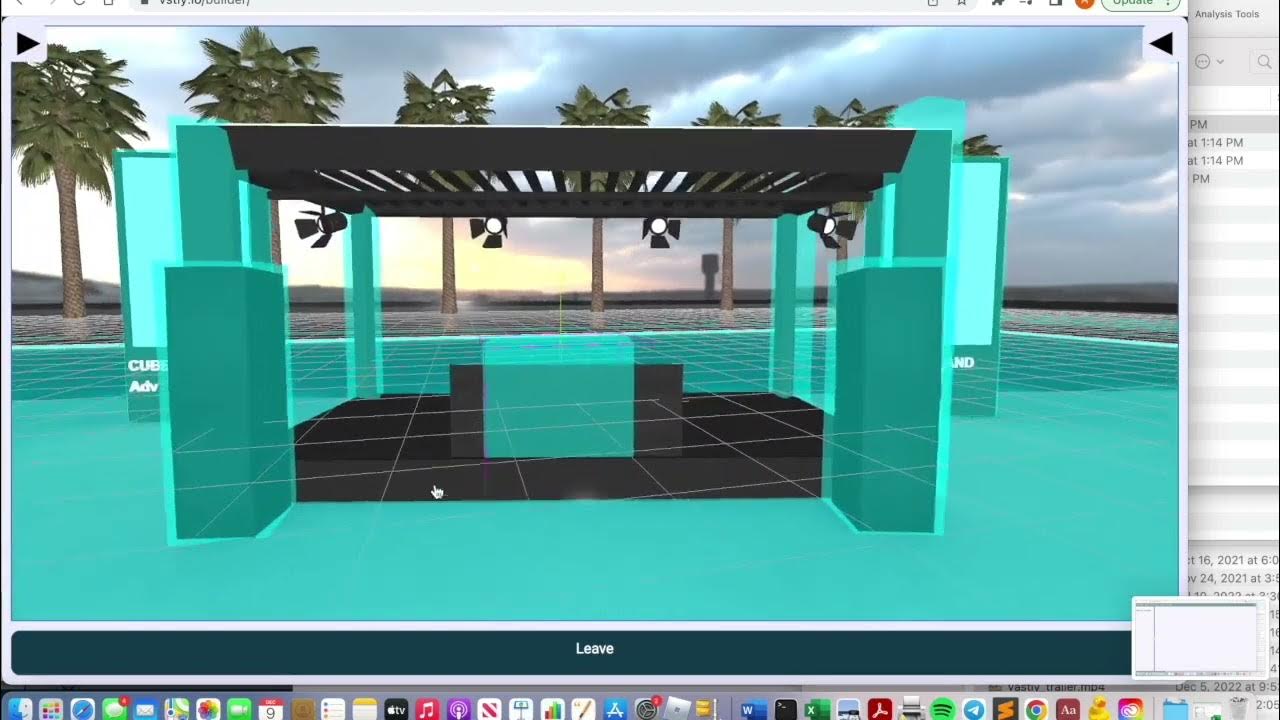Open Podcasts from the Dock
Viewport: 1280px width, 720px height.
(x=459, y=709)
